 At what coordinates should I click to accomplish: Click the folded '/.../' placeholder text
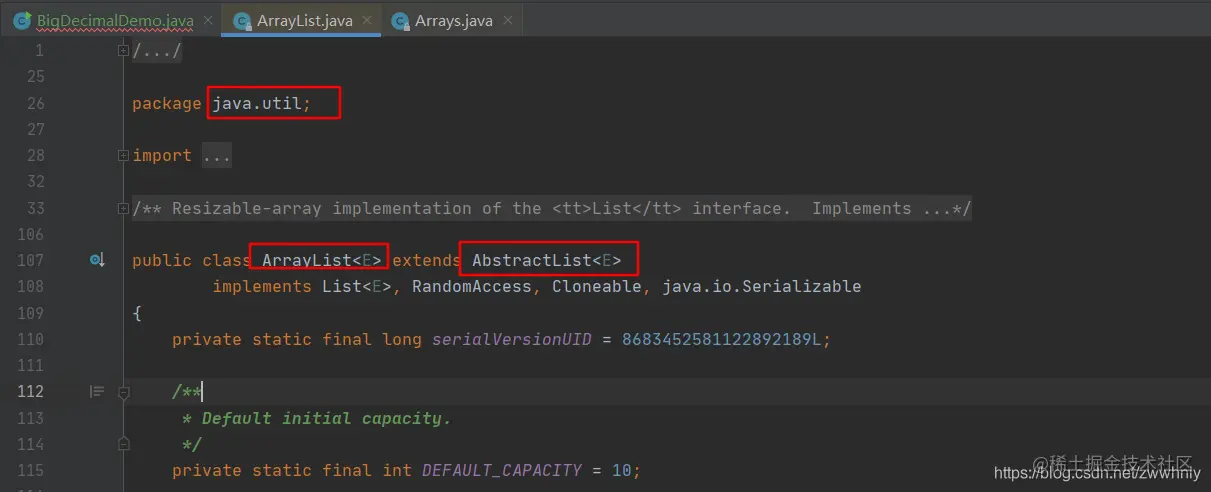157,50
